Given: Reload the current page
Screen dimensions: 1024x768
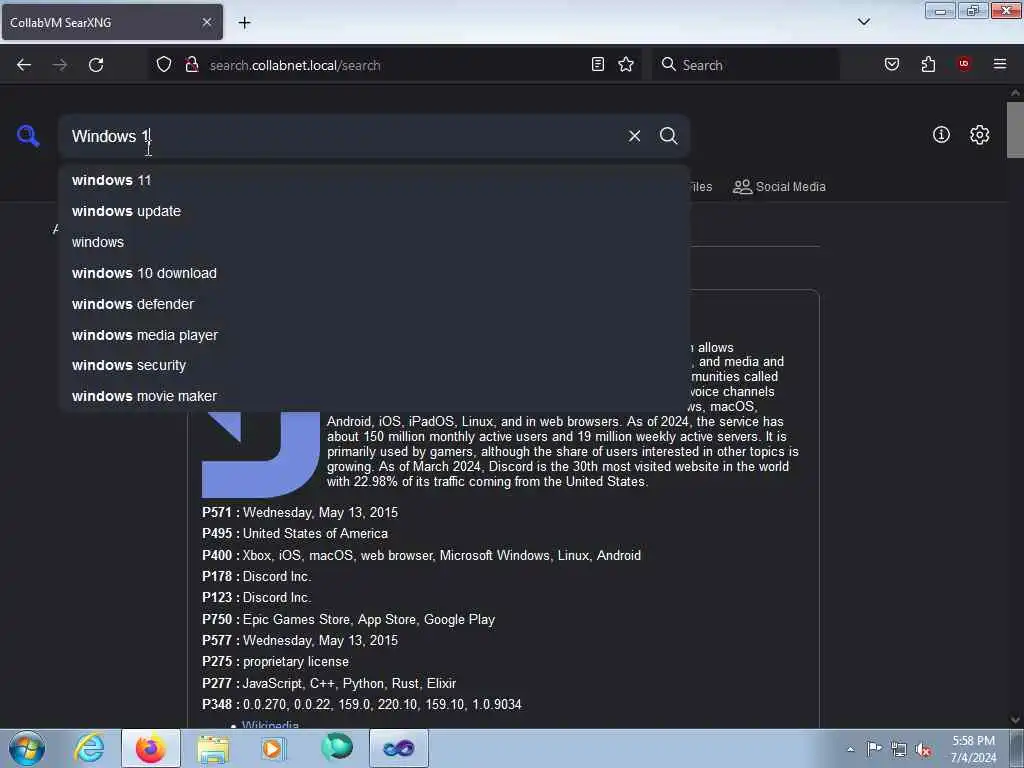Looking at the screenshot, I should 96,65.
